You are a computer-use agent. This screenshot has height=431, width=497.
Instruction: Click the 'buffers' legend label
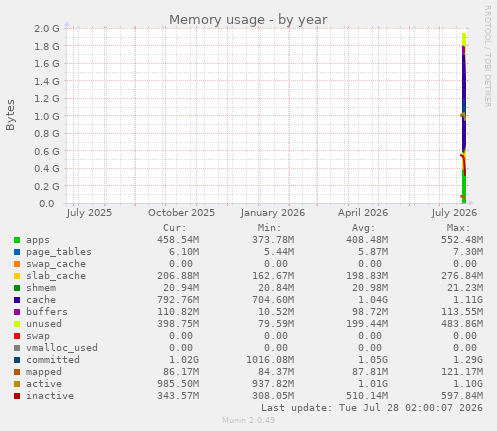click(x=47, y=312)
